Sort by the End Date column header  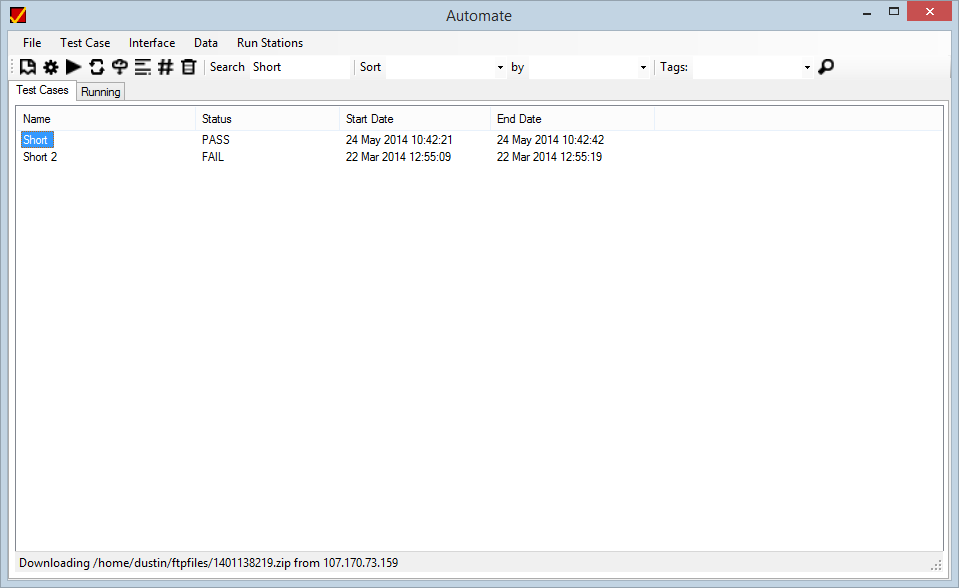click(572, 119)
